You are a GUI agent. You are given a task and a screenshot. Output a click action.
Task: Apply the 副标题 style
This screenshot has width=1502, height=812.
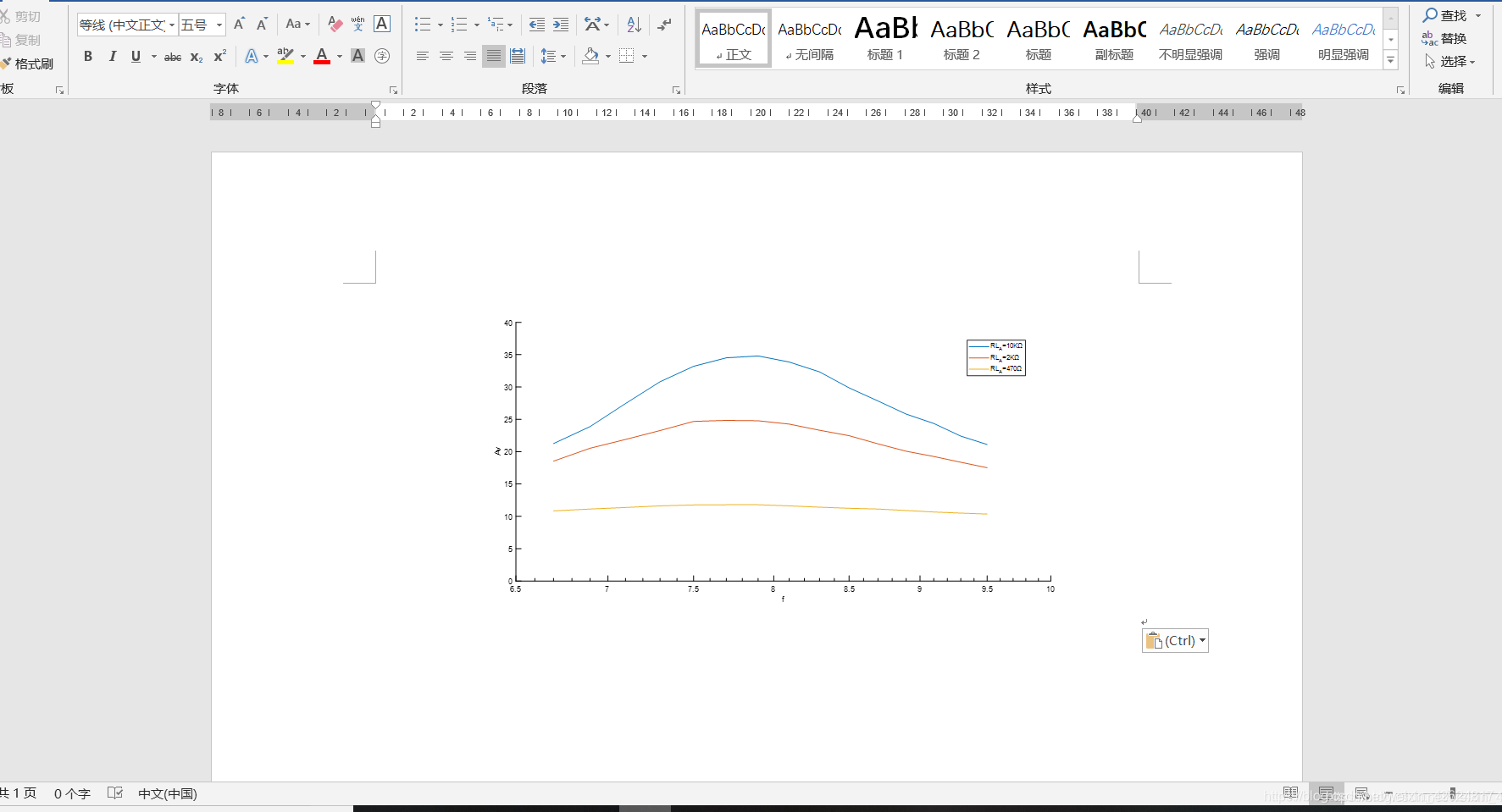pos(1115,39)
